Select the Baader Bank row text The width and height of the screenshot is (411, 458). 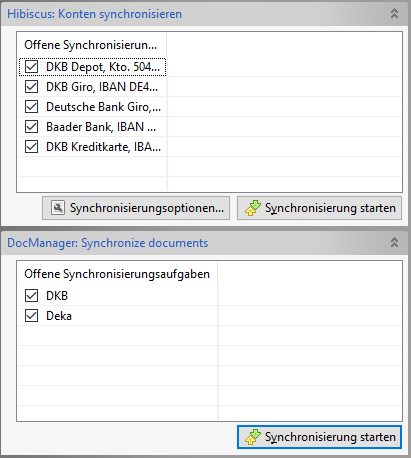(x=101, y=127)
